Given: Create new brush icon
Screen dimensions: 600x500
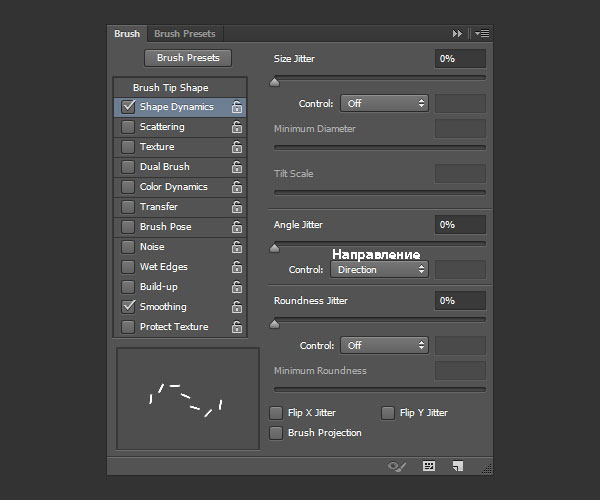Looking at the screenshot, I should (x=458, y=466).
